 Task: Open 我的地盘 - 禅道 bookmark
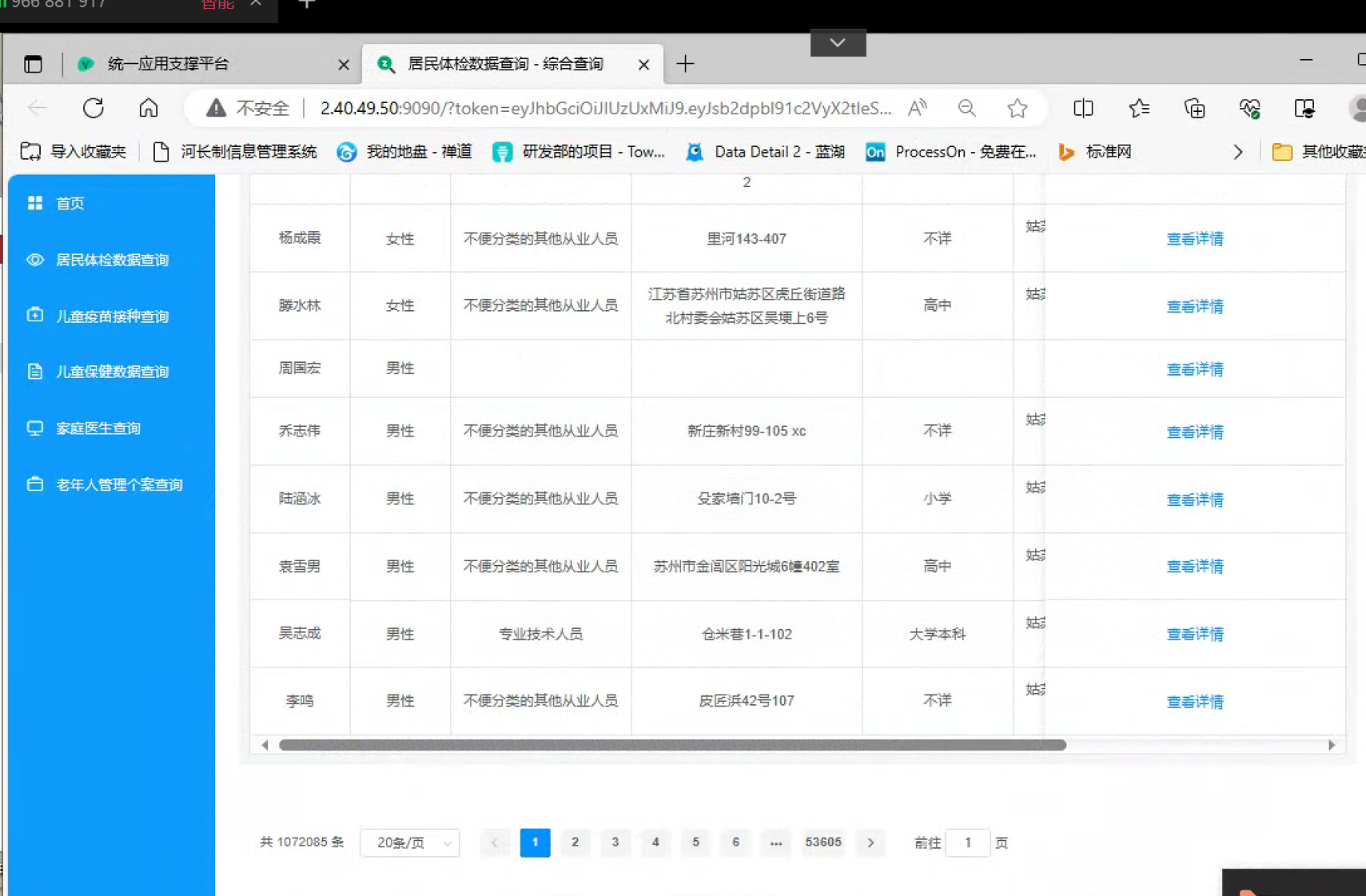(404, 152)
